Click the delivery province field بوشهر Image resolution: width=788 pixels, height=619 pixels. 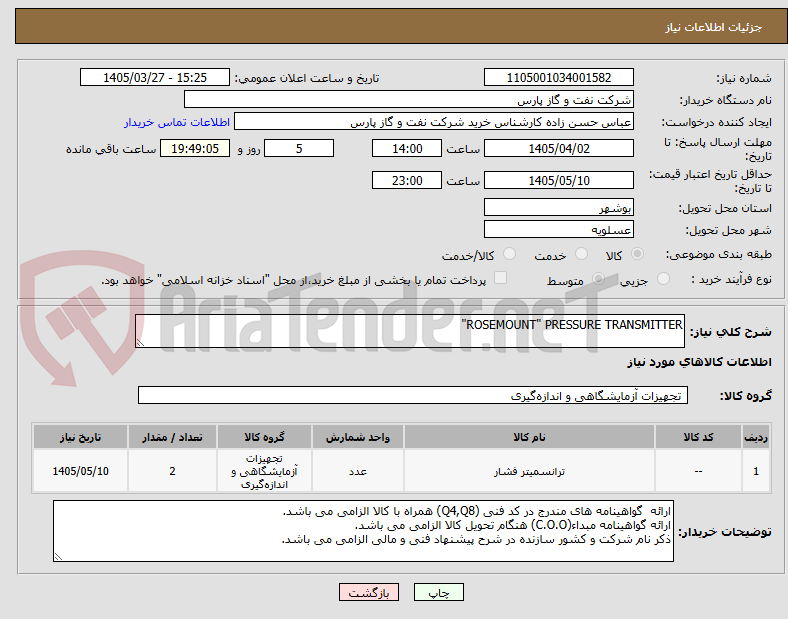tap(559, 207)
